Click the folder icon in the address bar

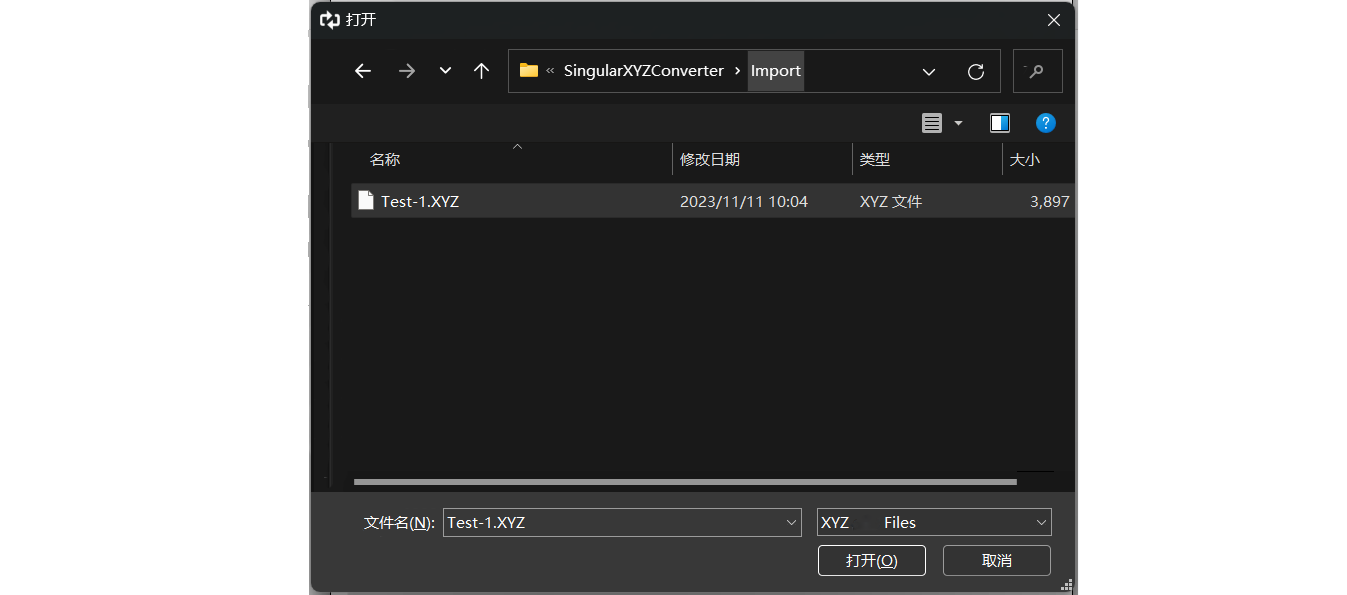pyautogui.click(x=529, y=71)
